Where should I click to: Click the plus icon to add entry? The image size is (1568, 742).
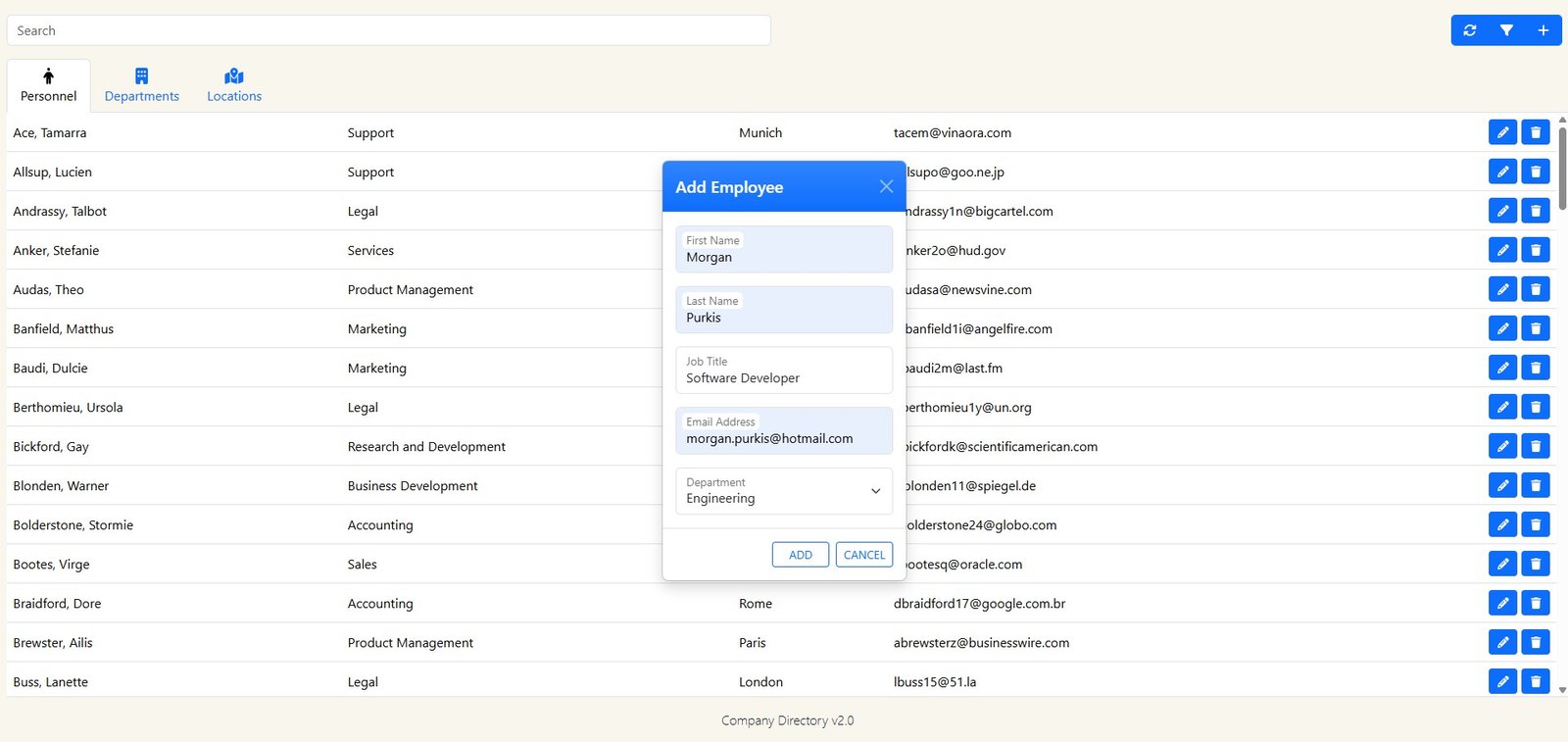point(1543,30)
